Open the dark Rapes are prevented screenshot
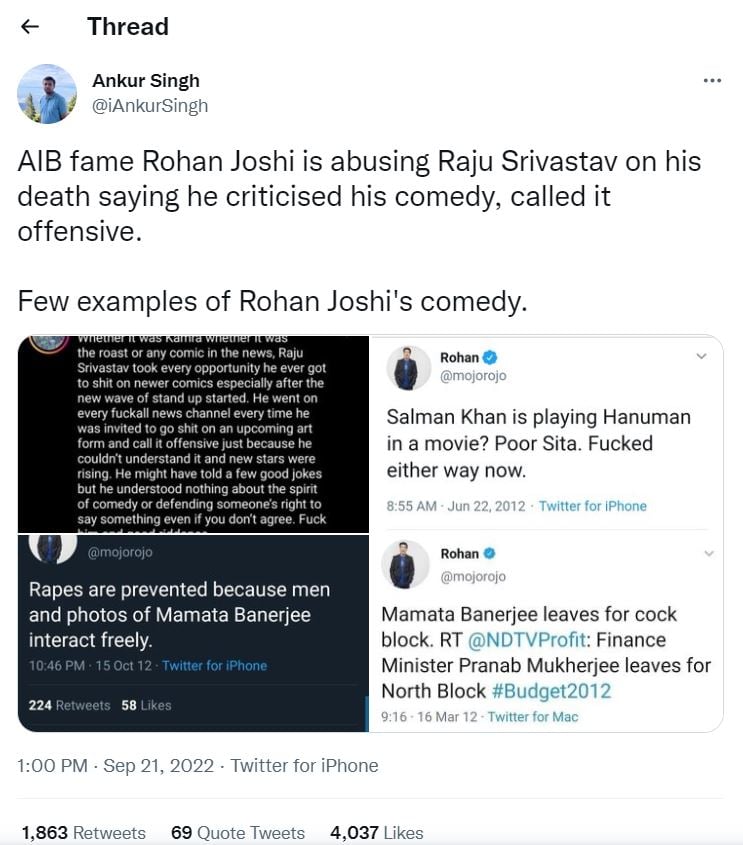Image resolution: width=743 pixels, height=845 pixels. tap(193, 633)
